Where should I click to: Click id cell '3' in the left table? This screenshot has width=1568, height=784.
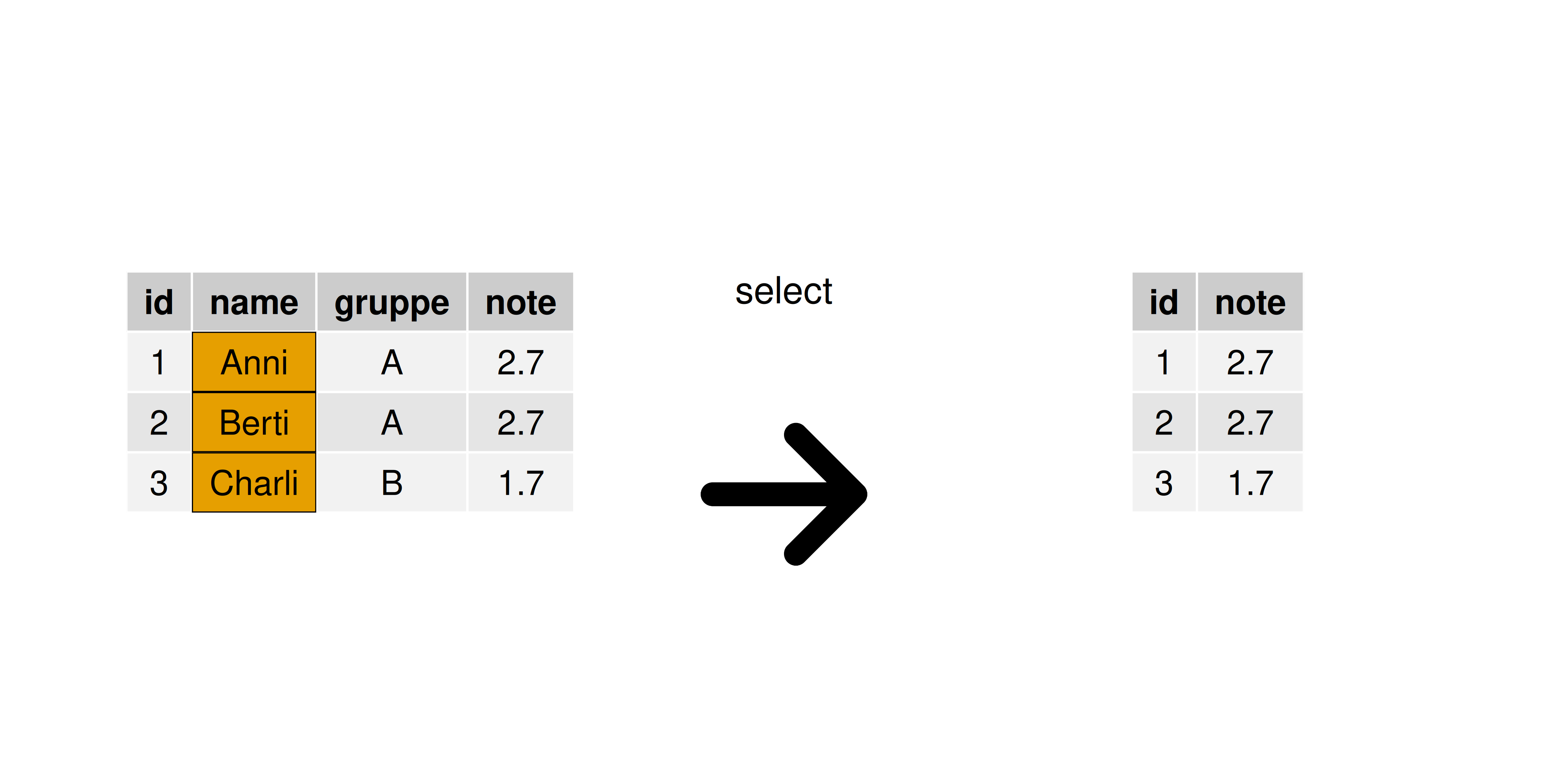pyautogui.click(x=158, y=483)
